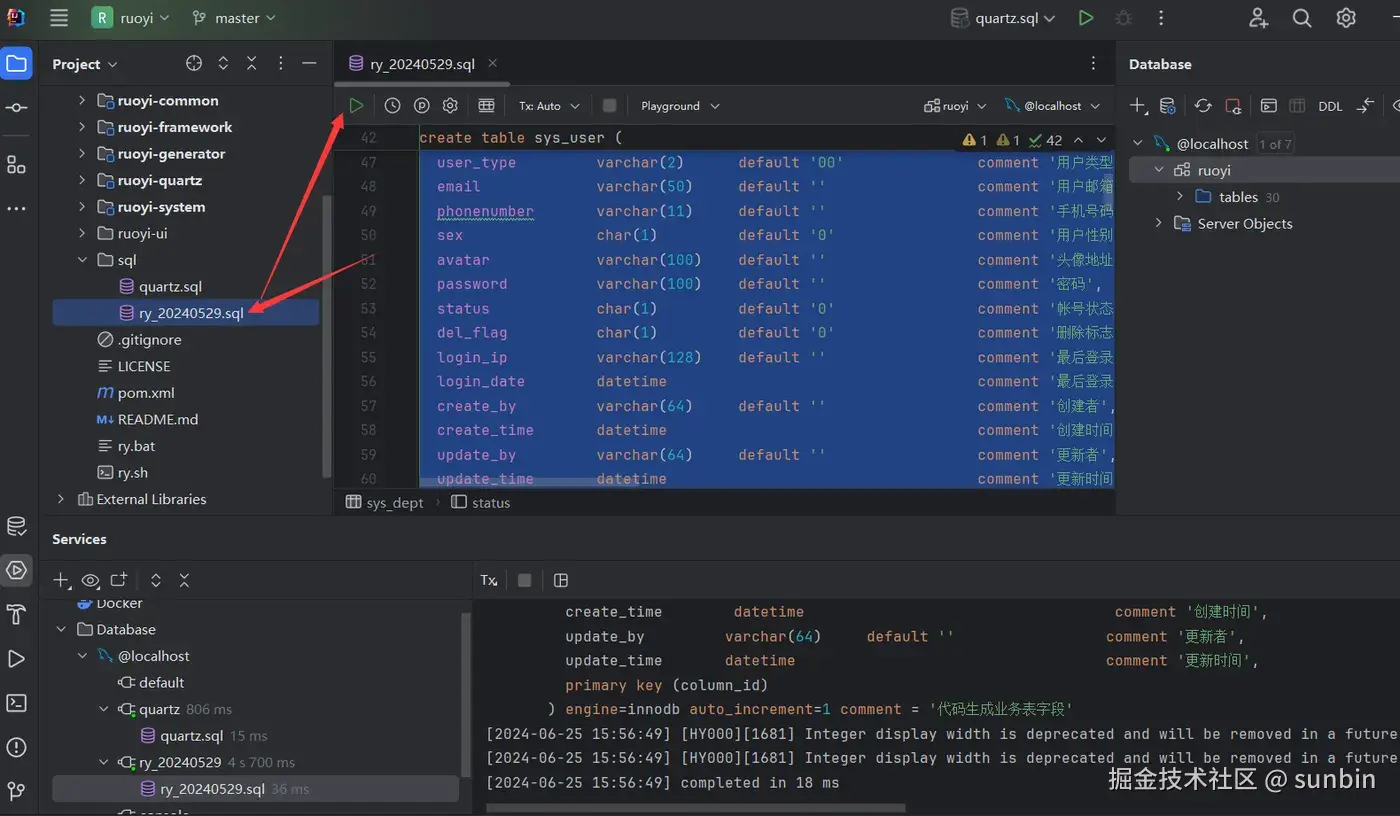
Task: Open Search Everywhere magnifier
Action: (x=1302, y=18)
